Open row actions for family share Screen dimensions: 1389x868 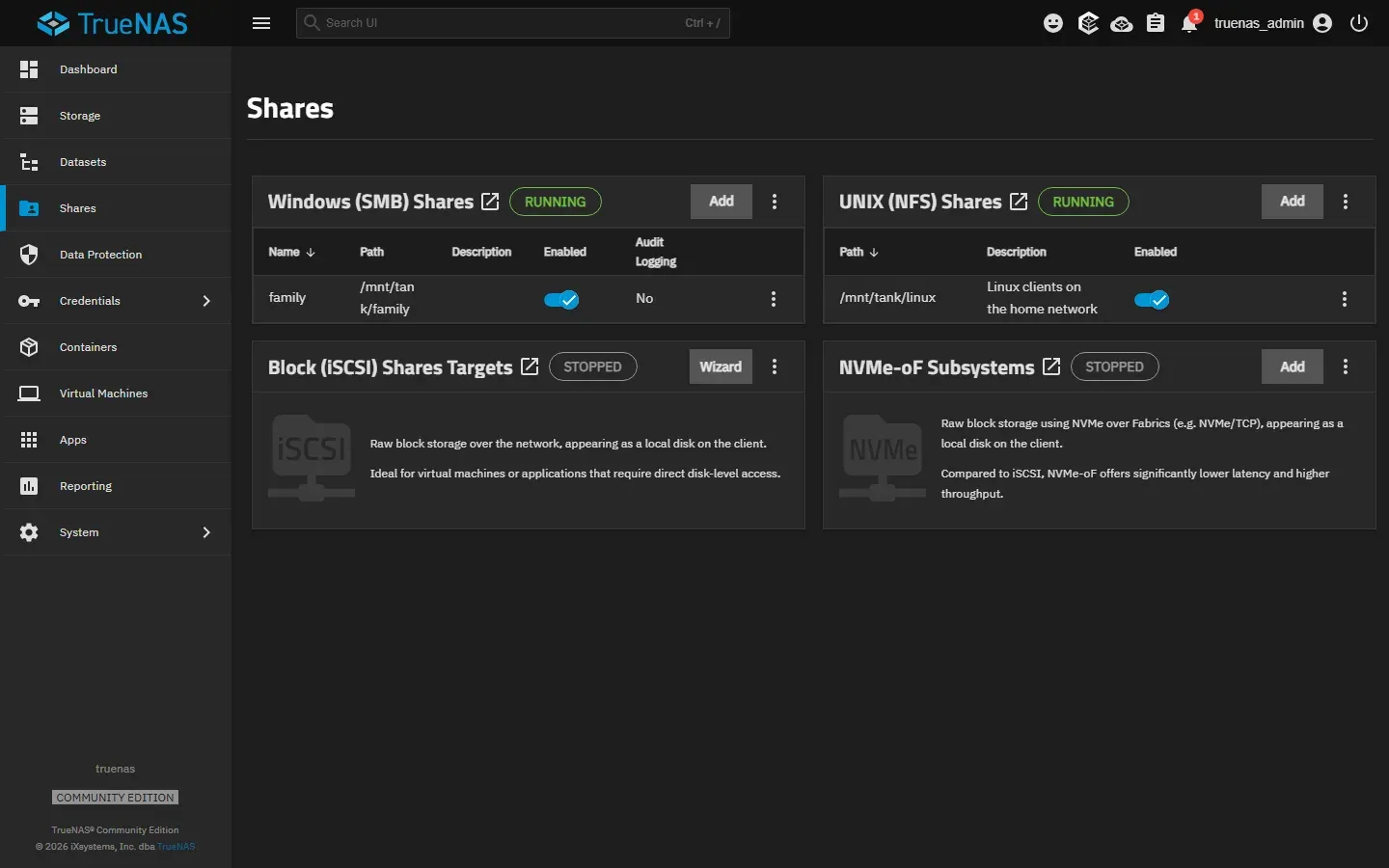[774, 299]
